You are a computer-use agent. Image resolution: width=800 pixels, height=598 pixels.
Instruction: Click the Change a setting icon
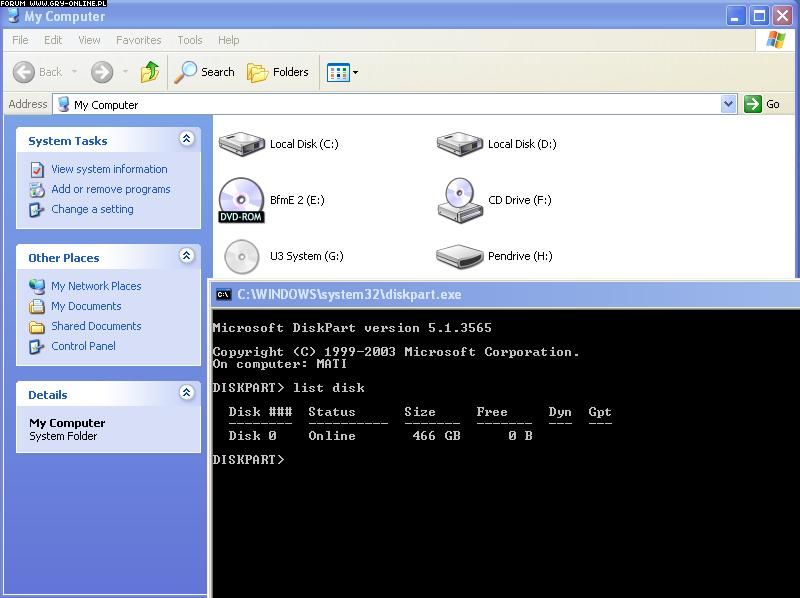click(x=37, y=210)
